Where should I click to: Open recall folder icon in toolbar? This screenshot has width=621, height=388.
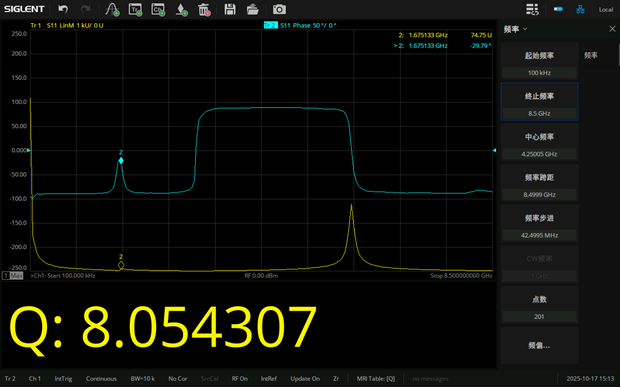(252, 9)
